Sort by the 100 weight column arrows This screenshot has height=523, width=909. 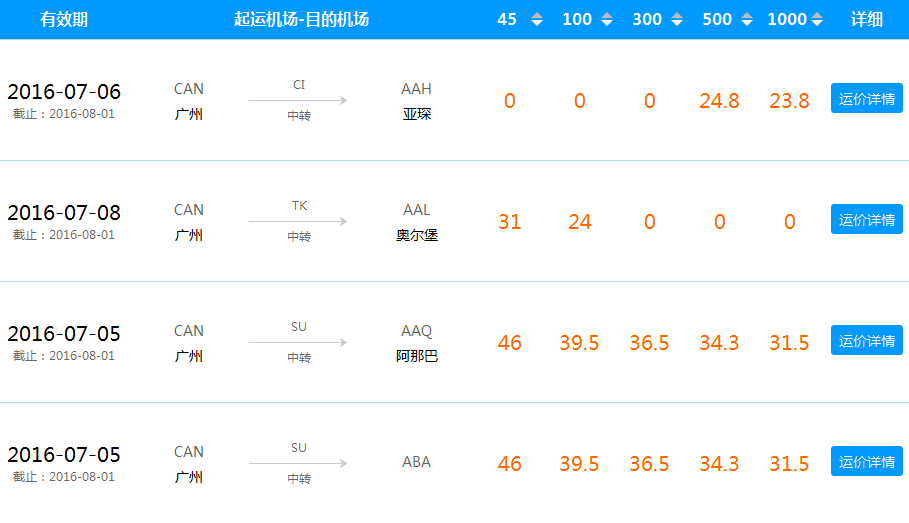click(x=607, y=19)
